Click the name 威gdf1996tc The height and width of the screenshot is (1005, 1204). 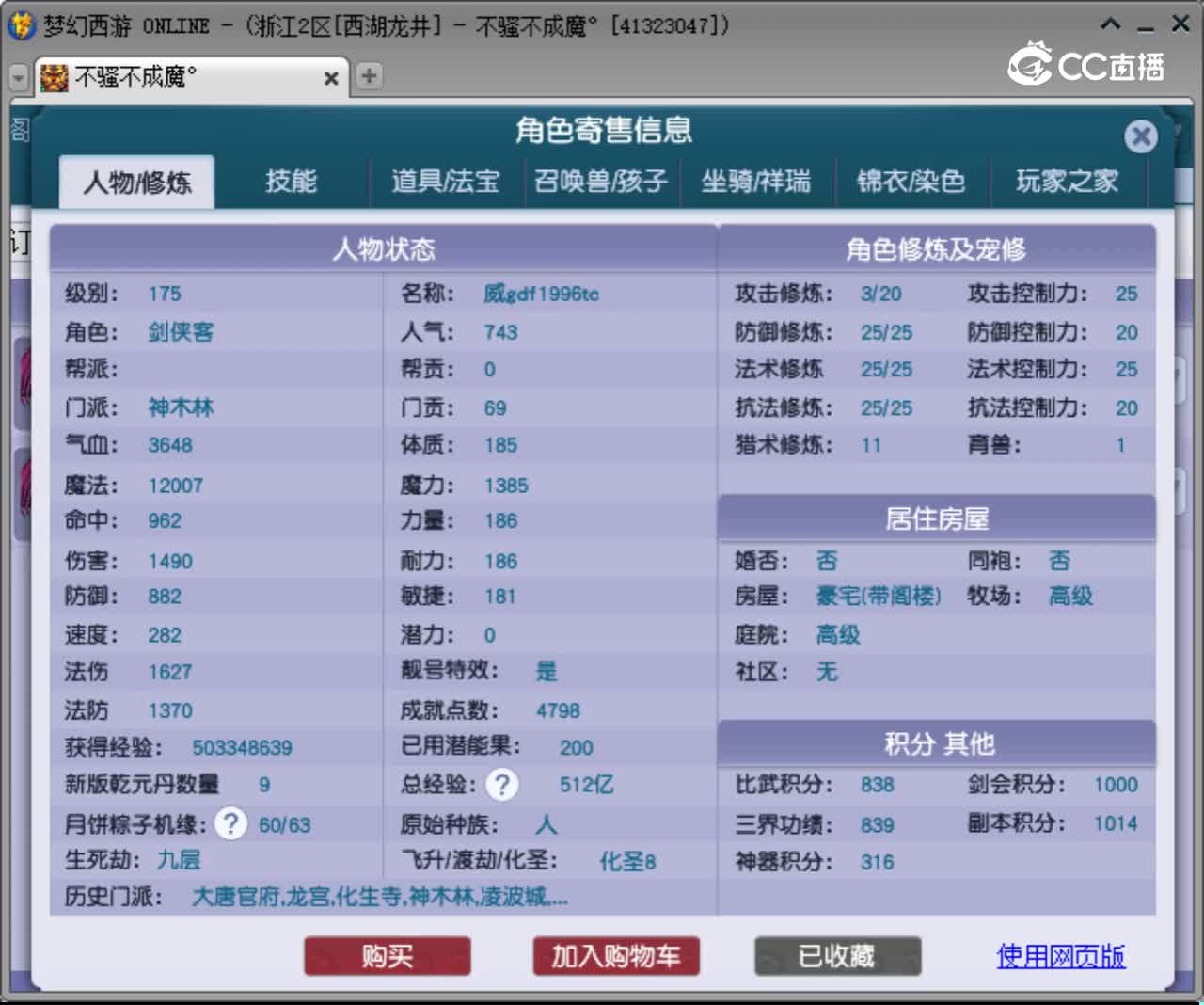click(x=541, y=294)
